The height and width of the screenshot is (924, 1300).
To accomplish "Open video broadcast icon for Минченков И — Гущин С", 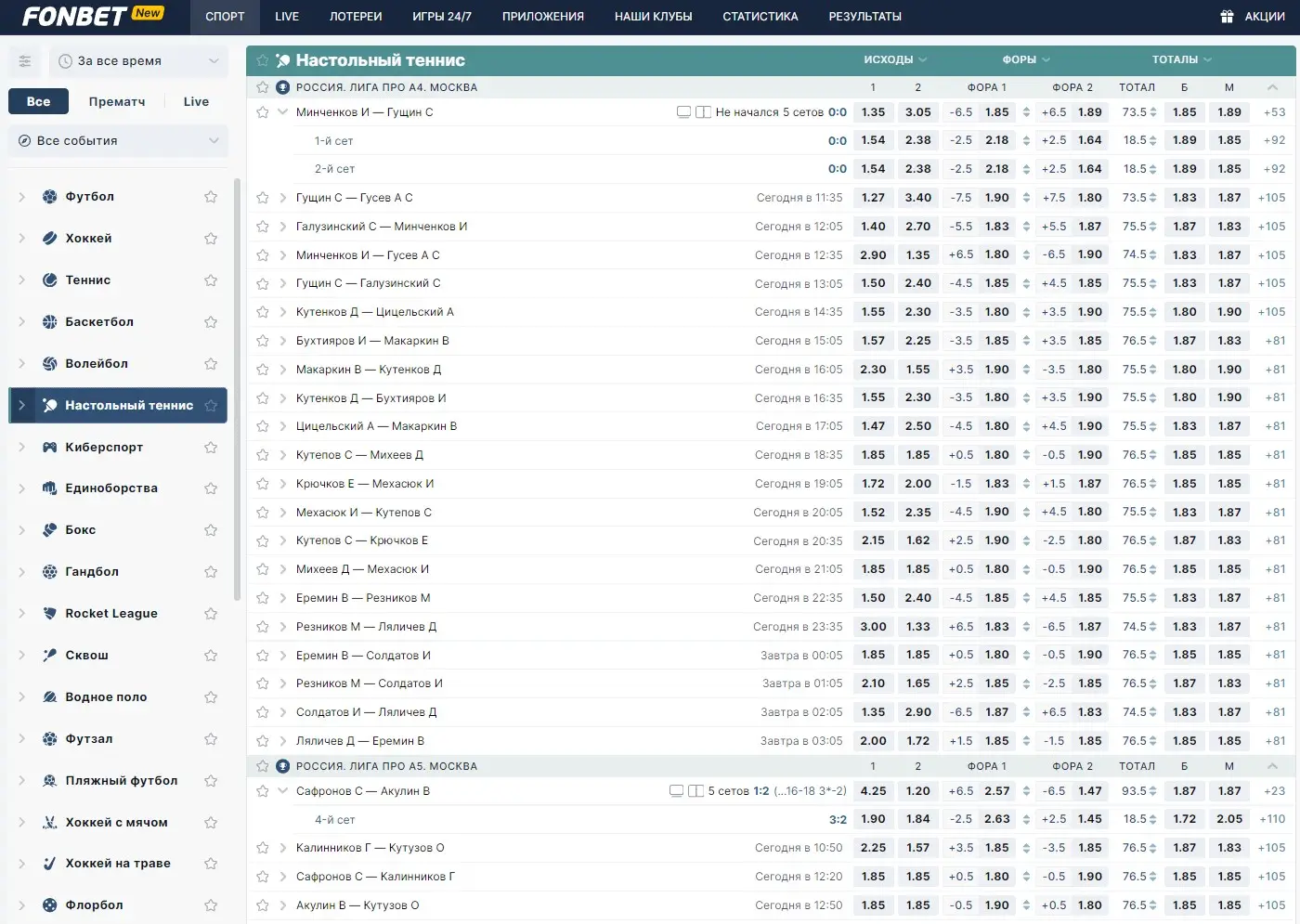I will coord(684,112).
